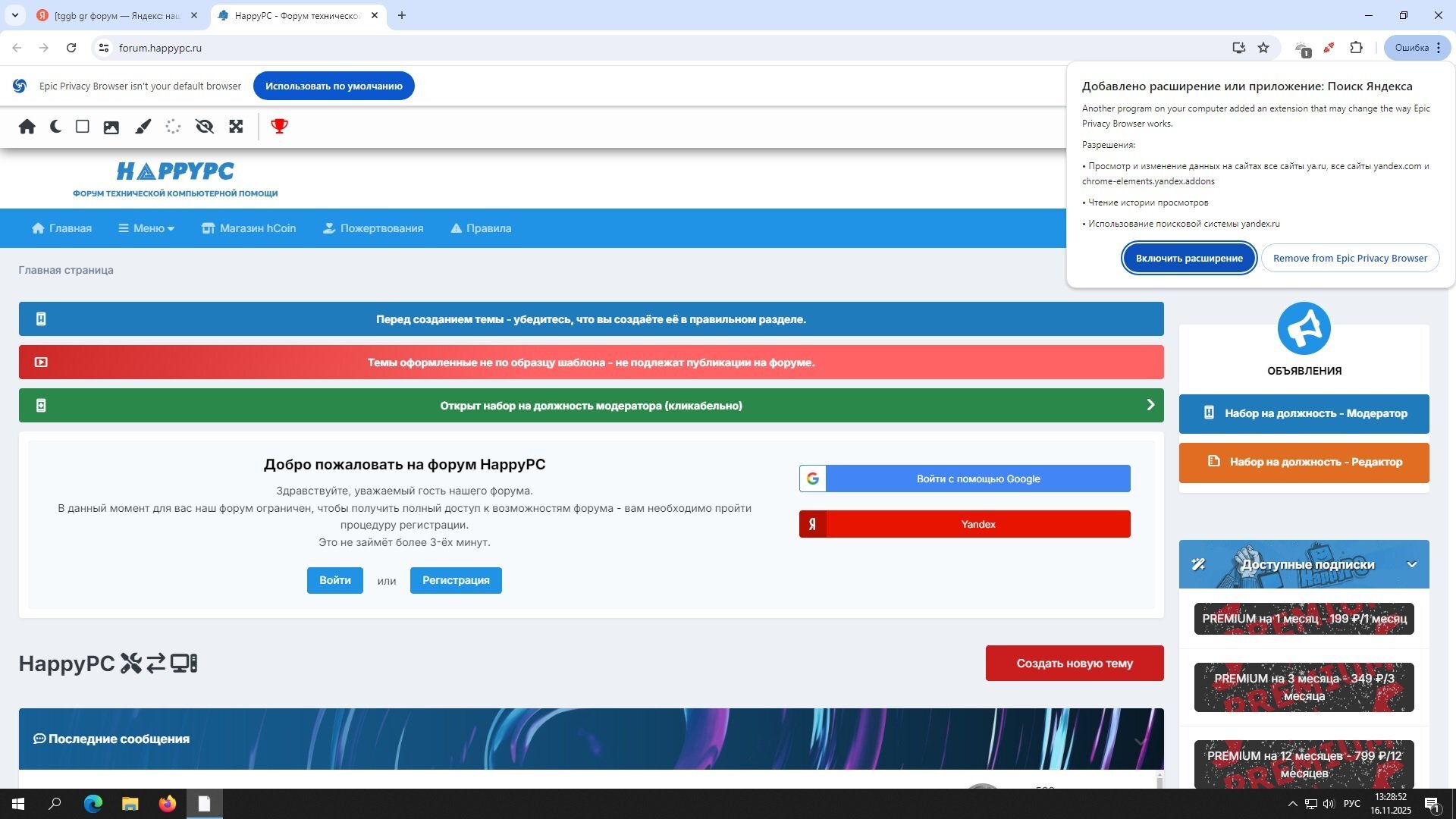
Task: Toggle the square layout width icon
Action: [83, 127]
